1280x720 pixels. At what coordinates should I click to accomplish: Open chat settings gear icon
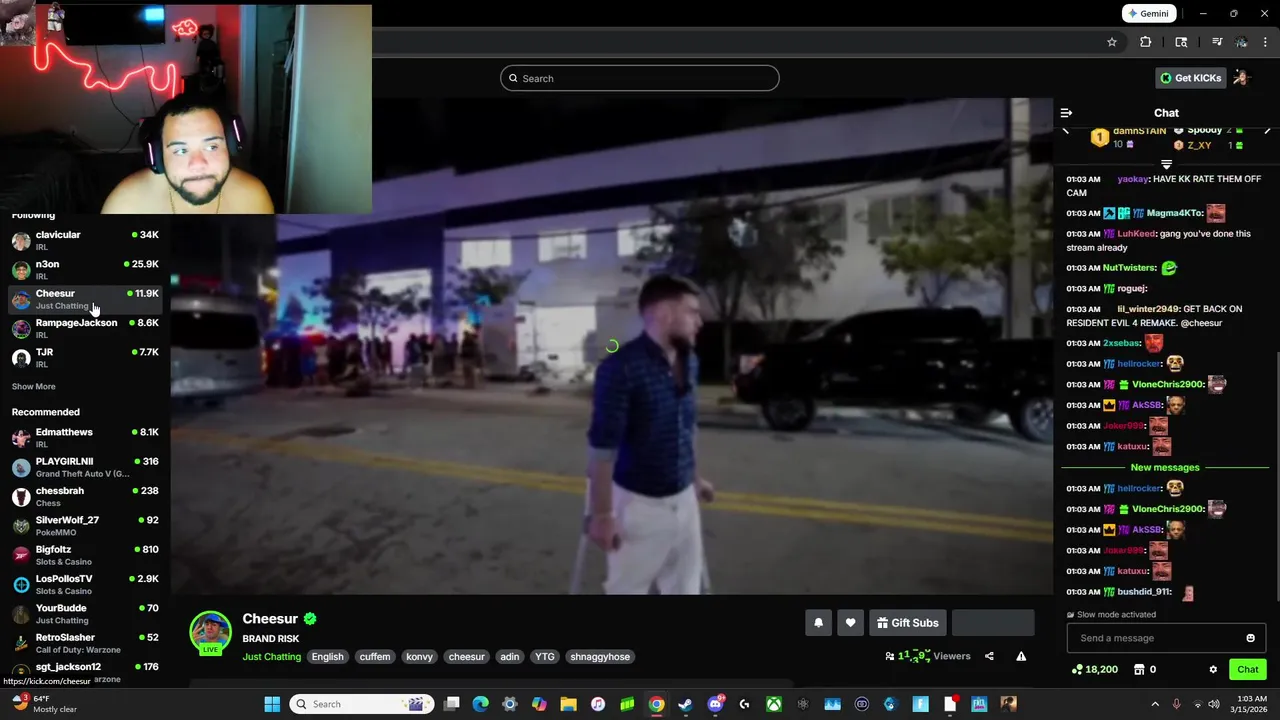click(x=1213, y=669)
